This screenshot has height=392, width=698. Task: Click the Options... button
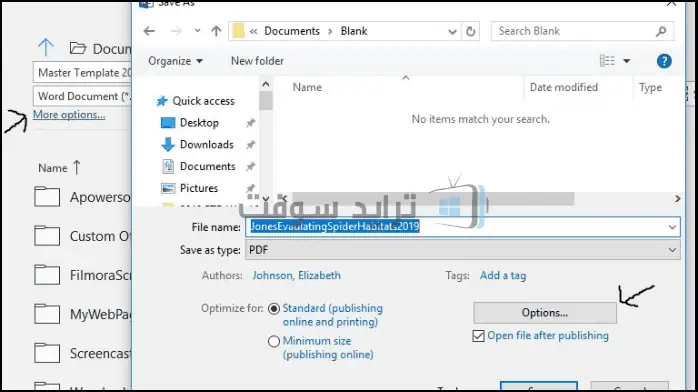point(545,313)
